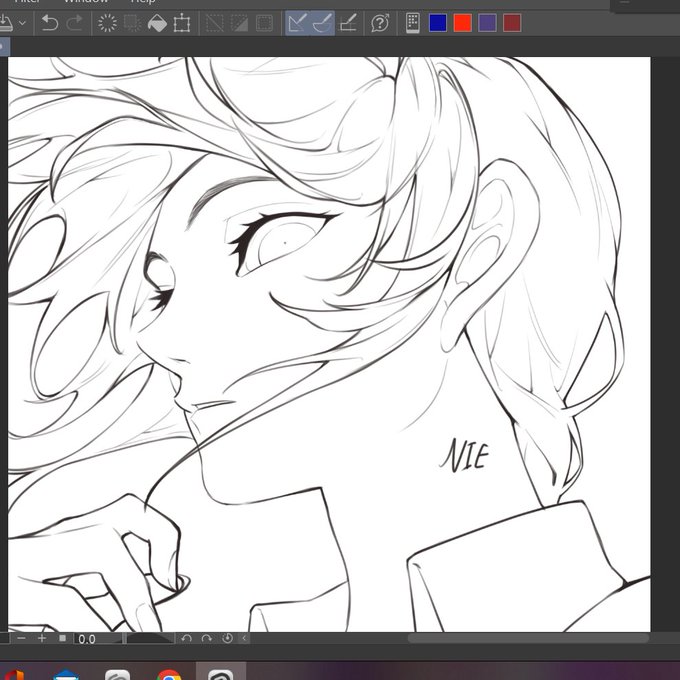680x680 pixels.
Task: Rotate canvas right with curved arrow icon
Action: [207, 638]
